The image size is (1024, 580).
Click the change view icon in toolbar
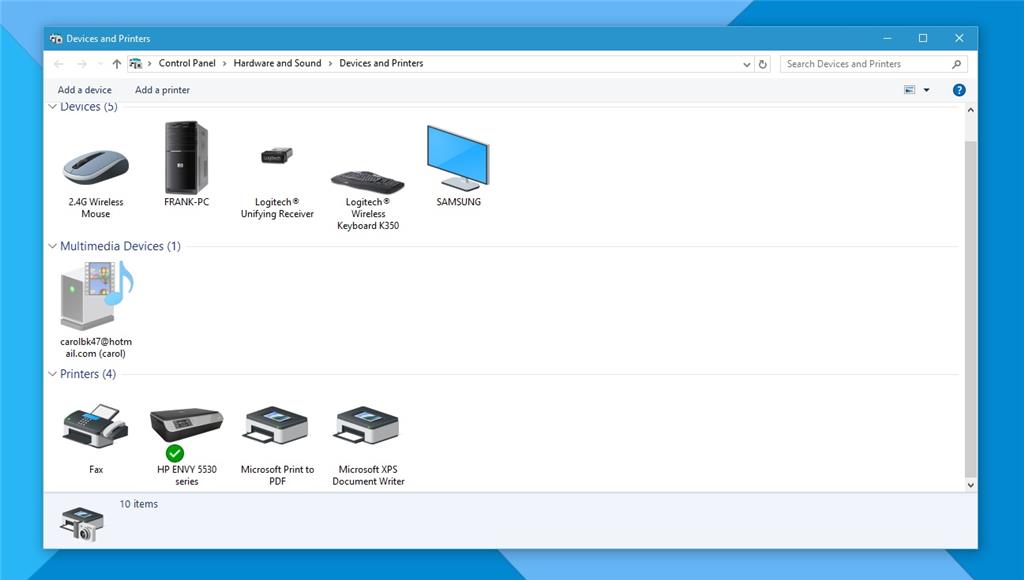[x=909, y=89]
